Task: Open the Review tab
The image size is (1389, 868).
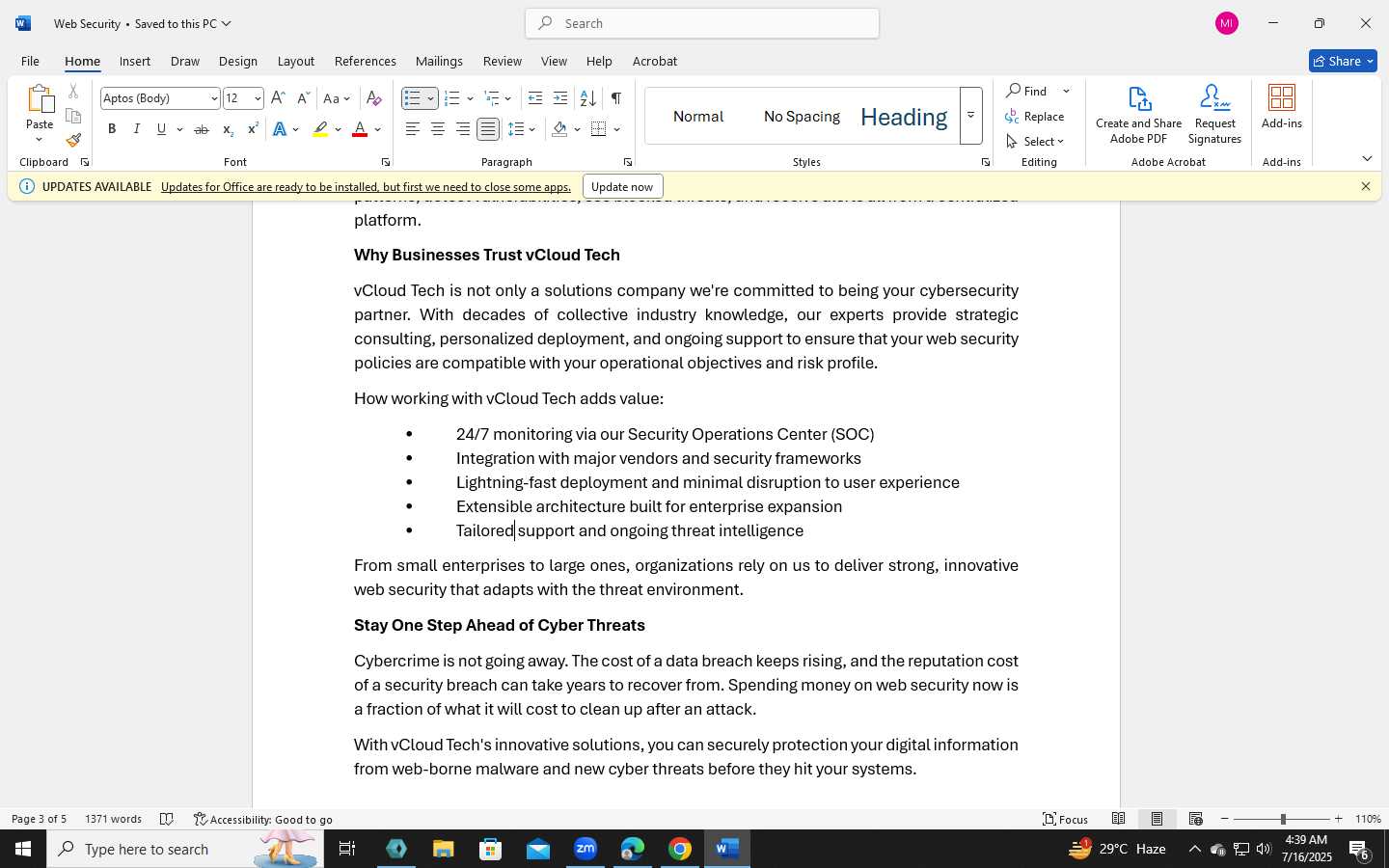Action: pyautogui.click(x=503, y=61)
